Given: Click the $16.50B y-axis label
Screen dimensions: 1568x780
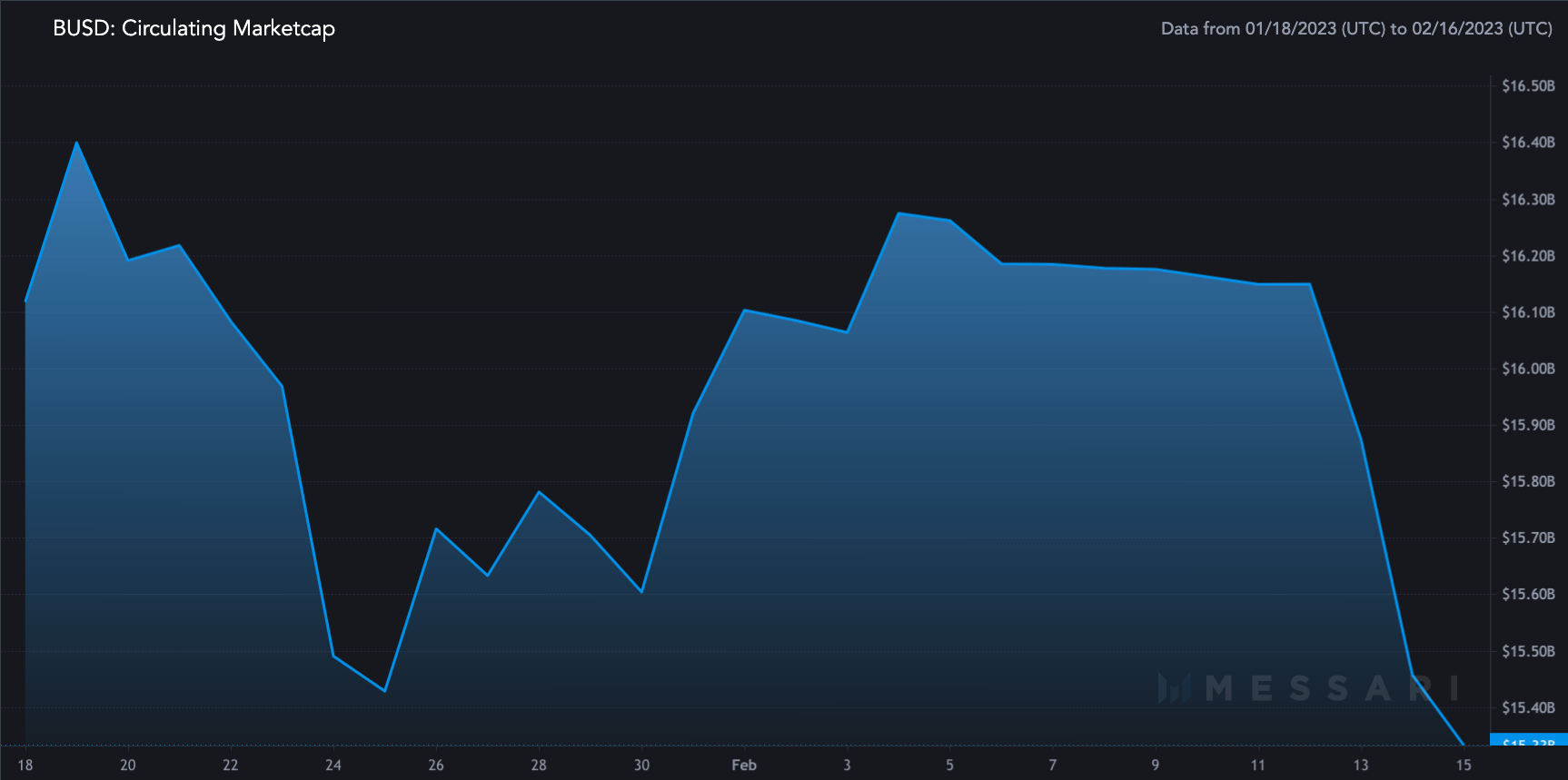Looking at the screenshot, I should click(1528, 86).
